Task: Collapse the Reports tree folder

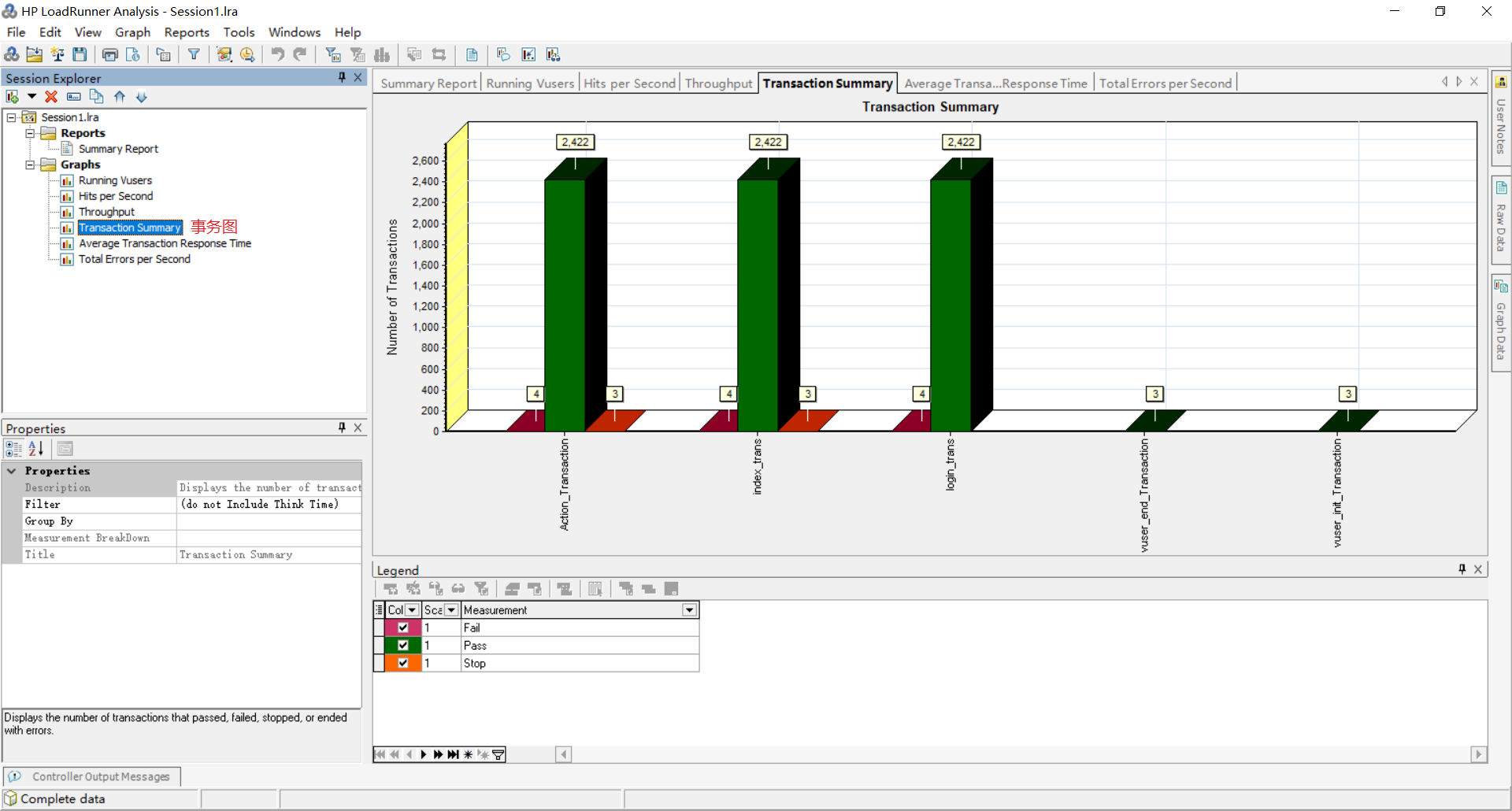Action: coord(30,133)
